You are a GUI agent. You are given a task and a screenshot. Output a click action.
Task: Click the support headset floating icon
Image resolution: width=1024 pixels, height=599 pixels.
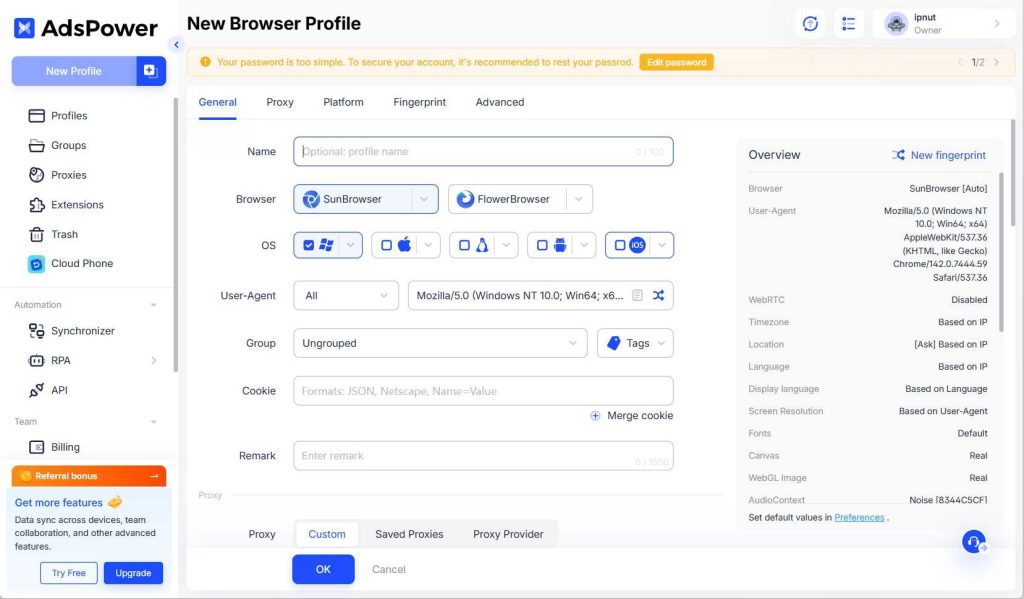[x=973, y=541]
